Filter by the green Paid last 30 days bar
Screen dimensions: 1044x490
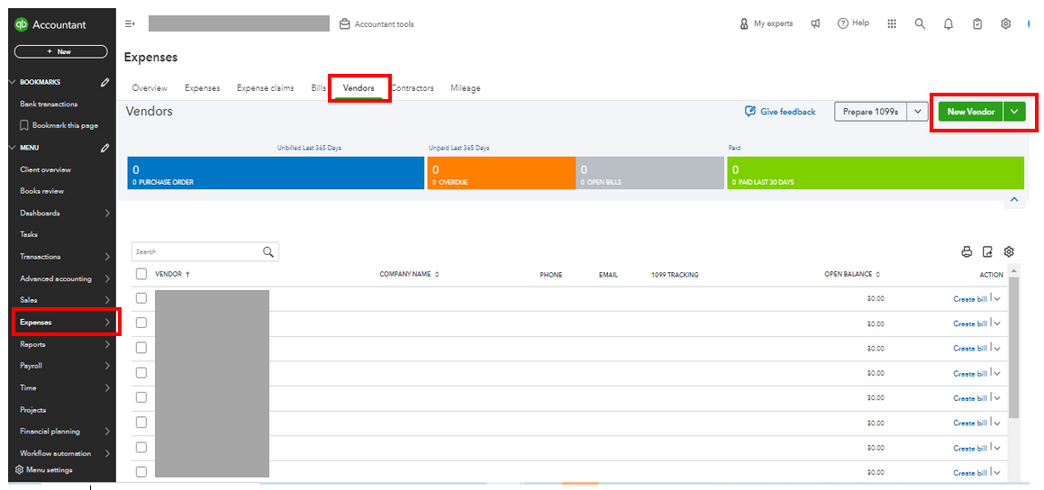pyautogui.click(x=876, y=173)
